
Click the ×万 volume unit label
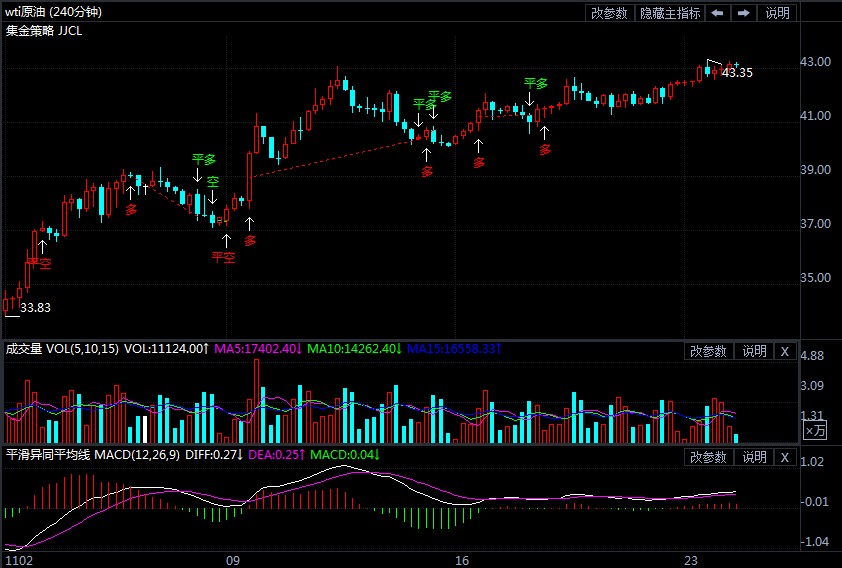(816, 431)
